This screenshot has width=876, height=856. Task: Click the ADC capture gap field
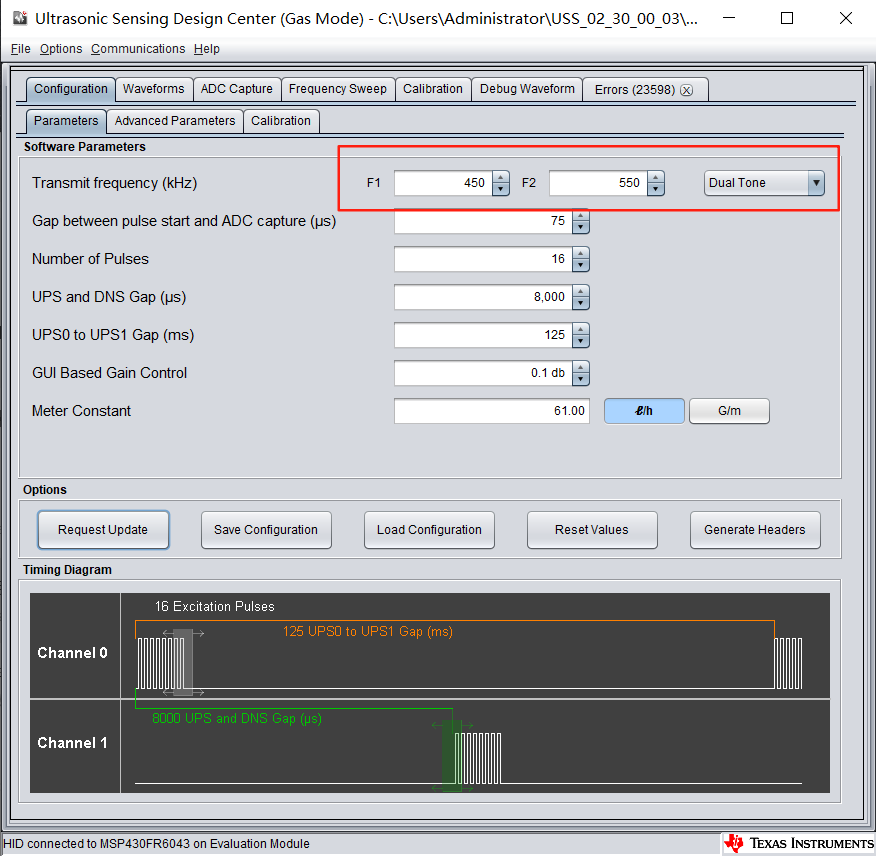coord(483,221)
